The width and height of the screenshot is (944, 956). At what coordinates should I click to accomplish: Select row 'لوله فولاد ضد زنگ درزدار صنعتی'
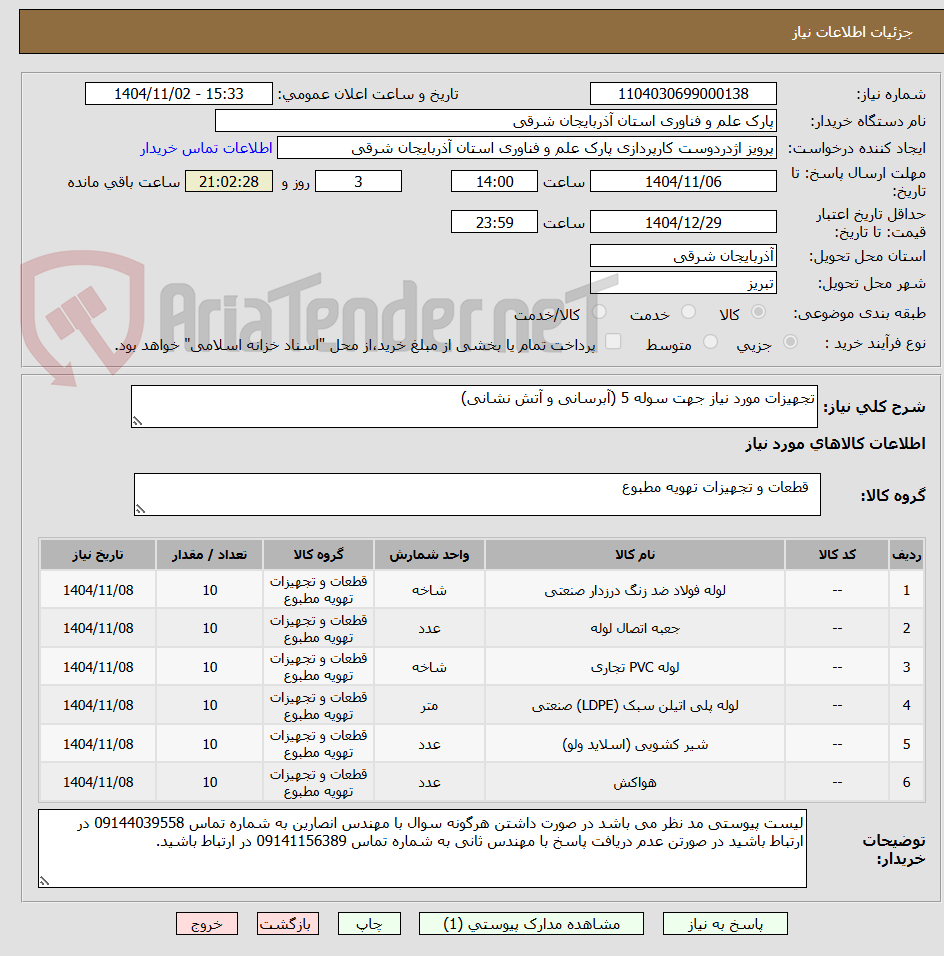(482, 590)
